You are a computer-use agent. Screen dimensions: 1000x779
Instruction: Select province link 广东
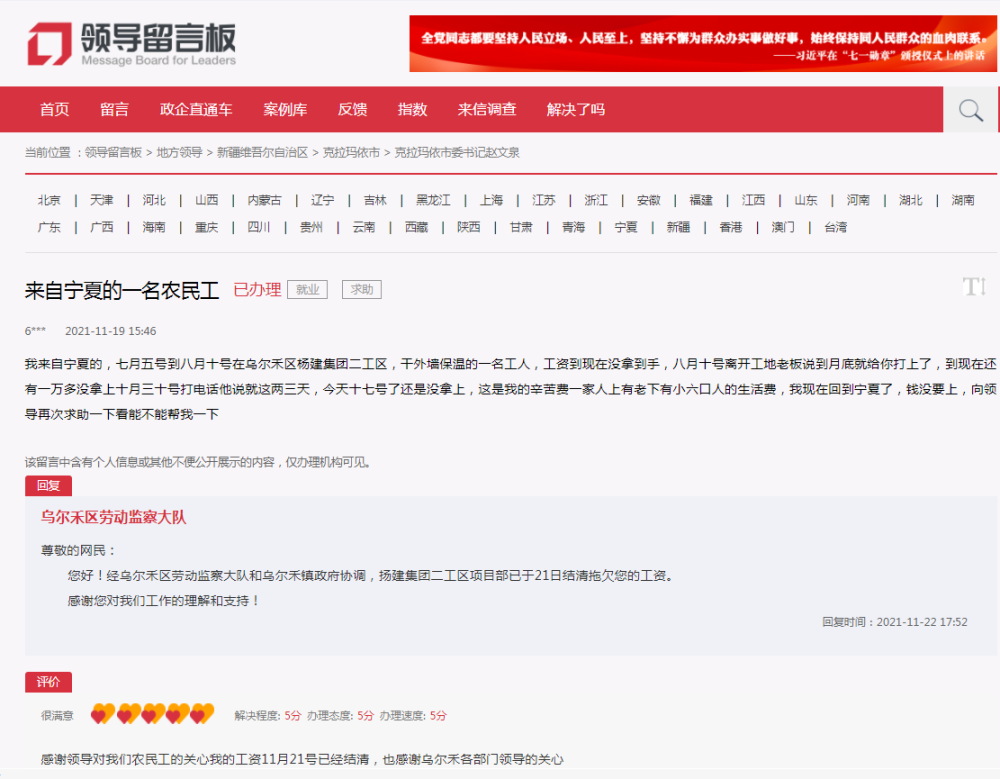[49, 227]
